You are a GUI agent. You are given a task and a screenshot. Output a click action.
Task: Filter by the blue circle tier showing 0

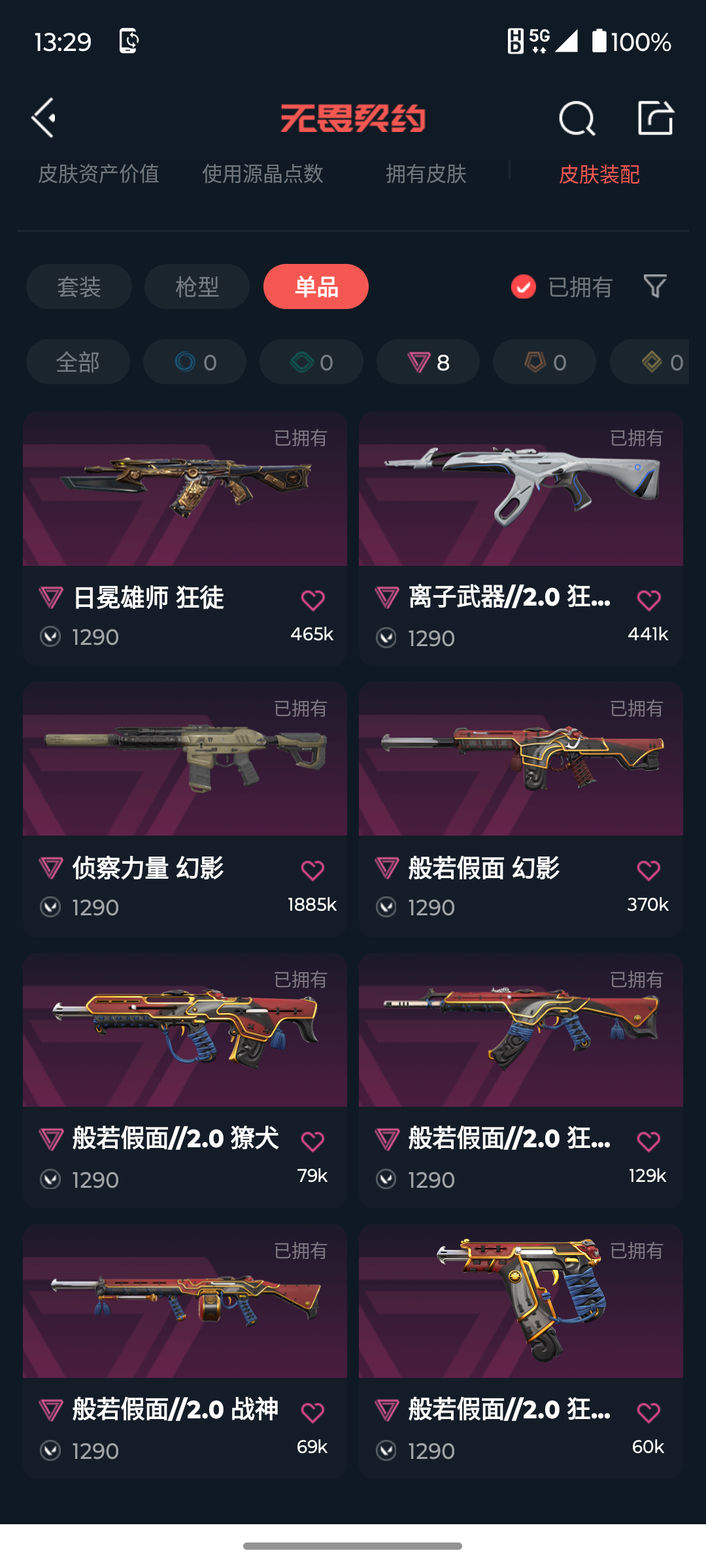pos(195,362)
